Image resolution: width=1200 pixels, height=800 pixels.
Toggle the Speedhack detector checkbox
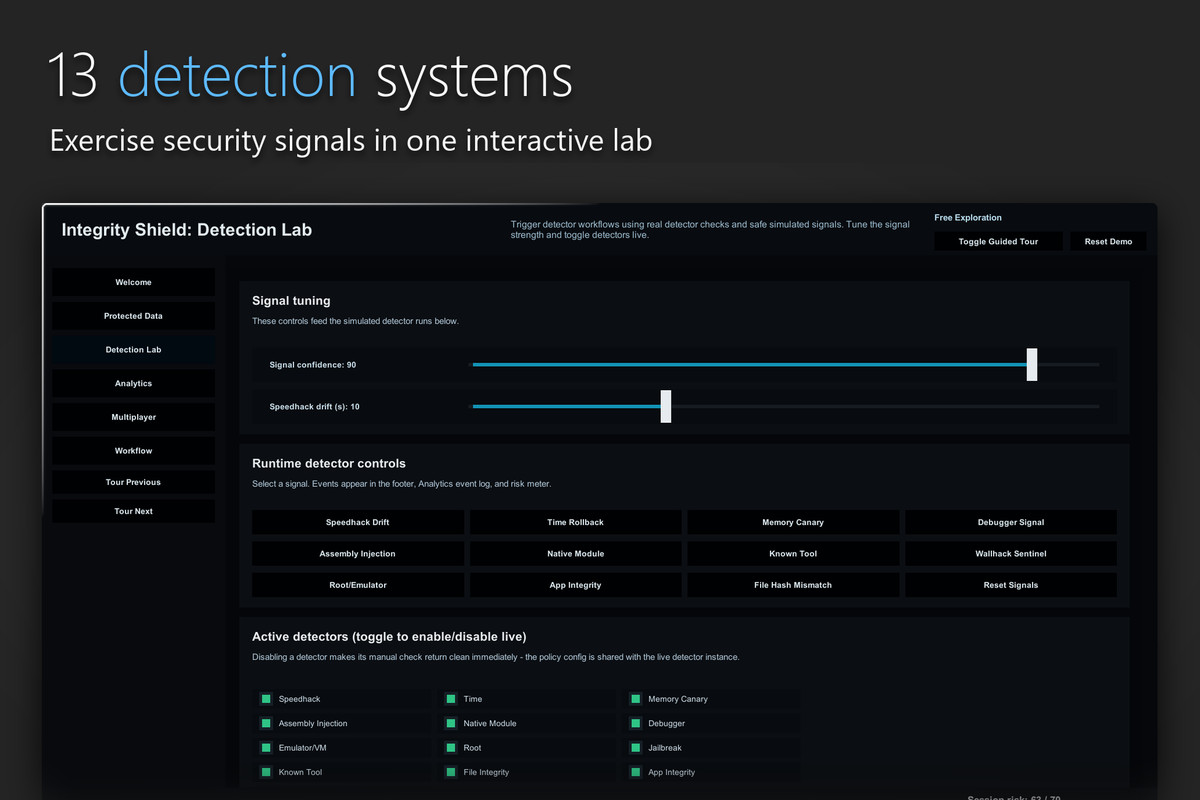pyautogui.click(x=266, y=699)
